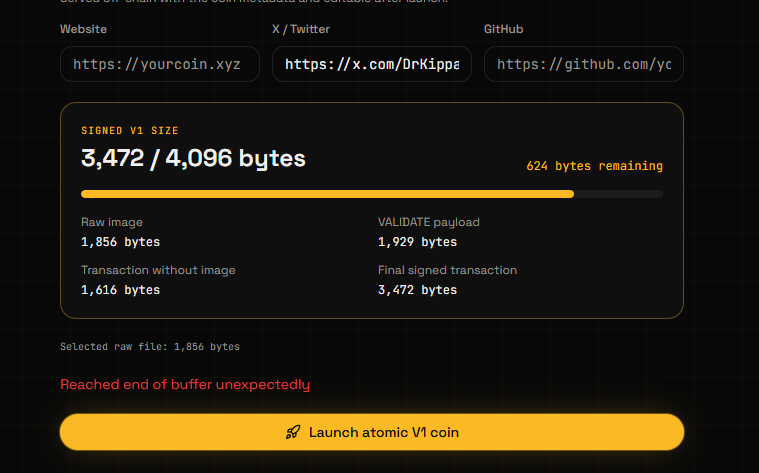Click the '624 bytes remaining' text
Screen dimensions: 759x473
point(594,166)
